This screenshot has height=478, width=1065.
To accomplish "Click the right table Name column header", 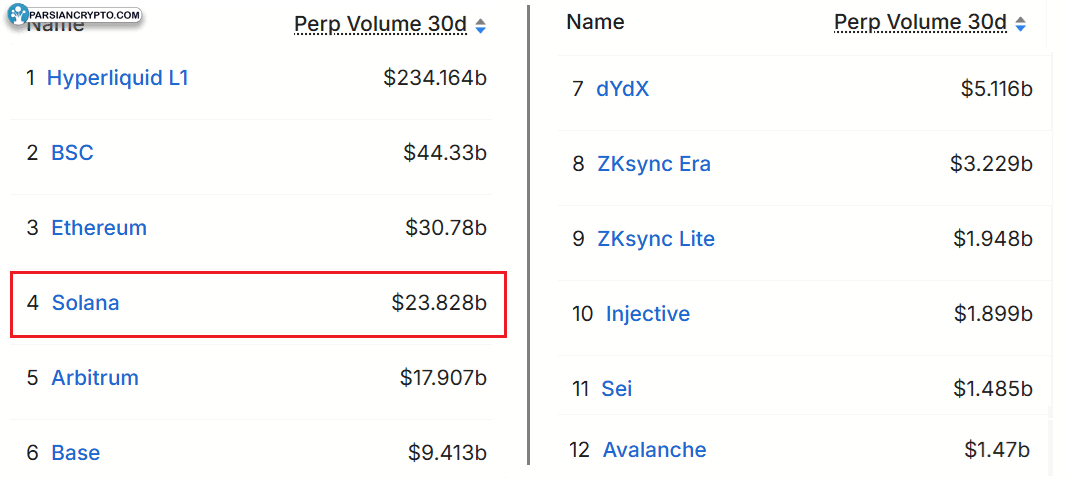I will pos(595,22).
